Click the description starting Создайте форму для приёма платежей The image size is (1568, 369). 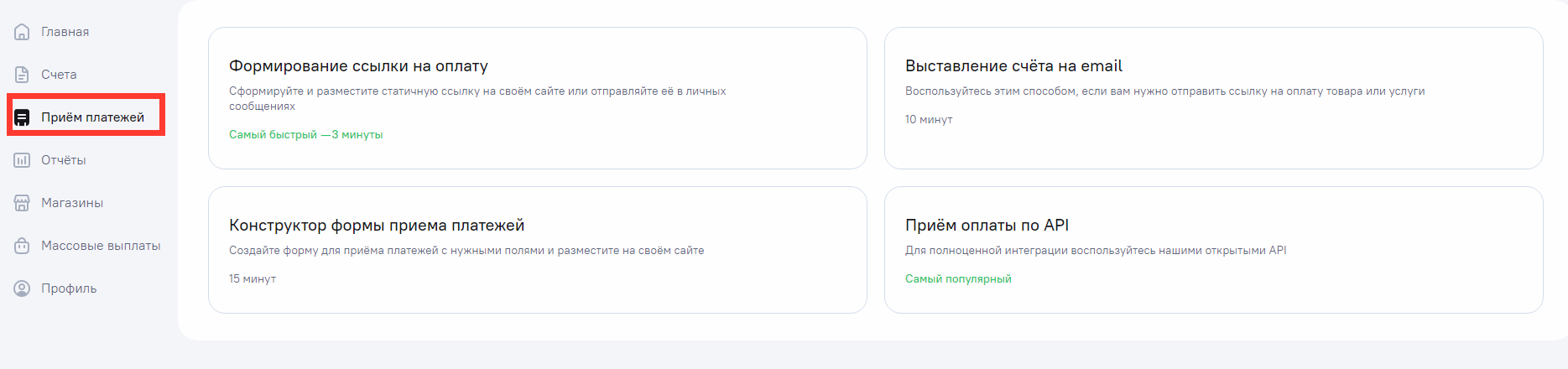click(x=466, y=251)
